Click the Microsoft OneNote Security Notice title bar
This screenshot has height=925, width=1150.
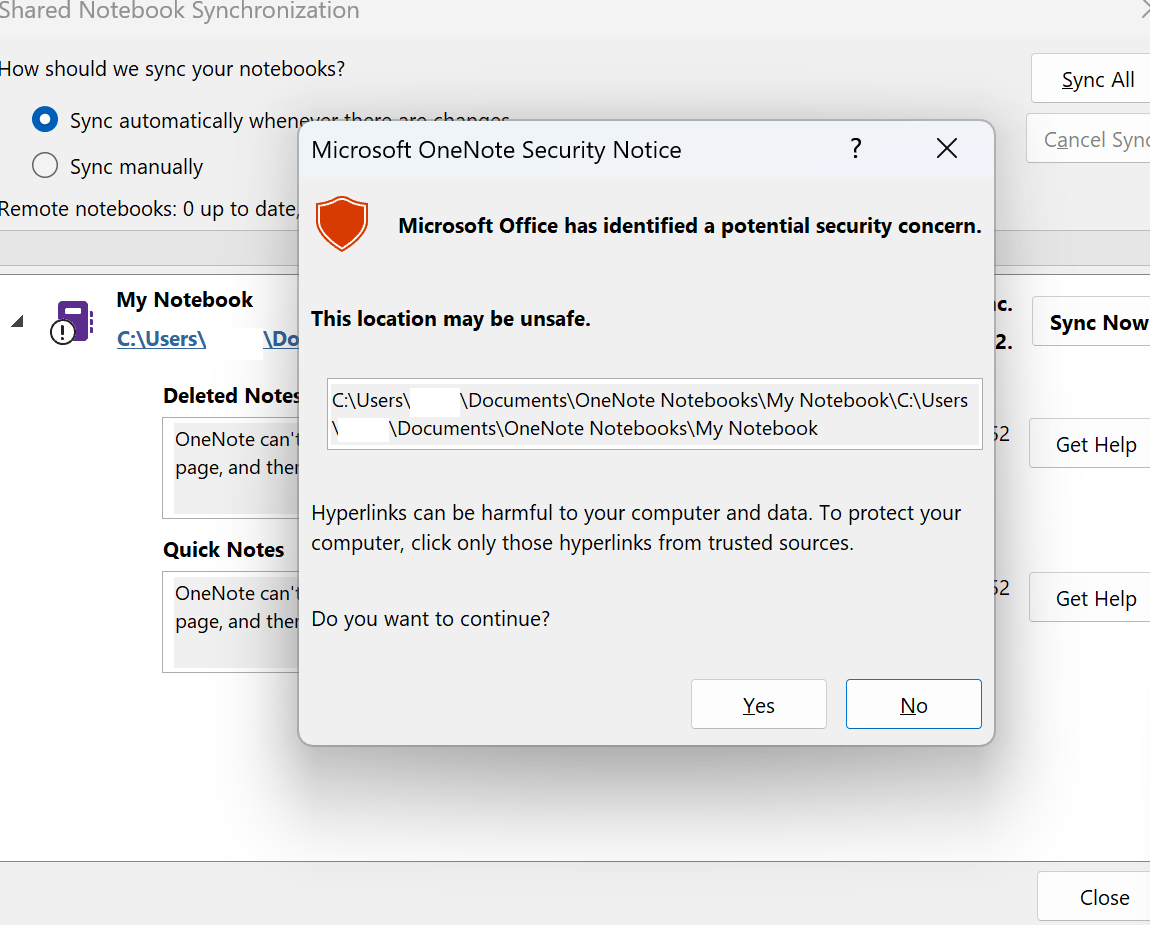[x=497, y=149]
